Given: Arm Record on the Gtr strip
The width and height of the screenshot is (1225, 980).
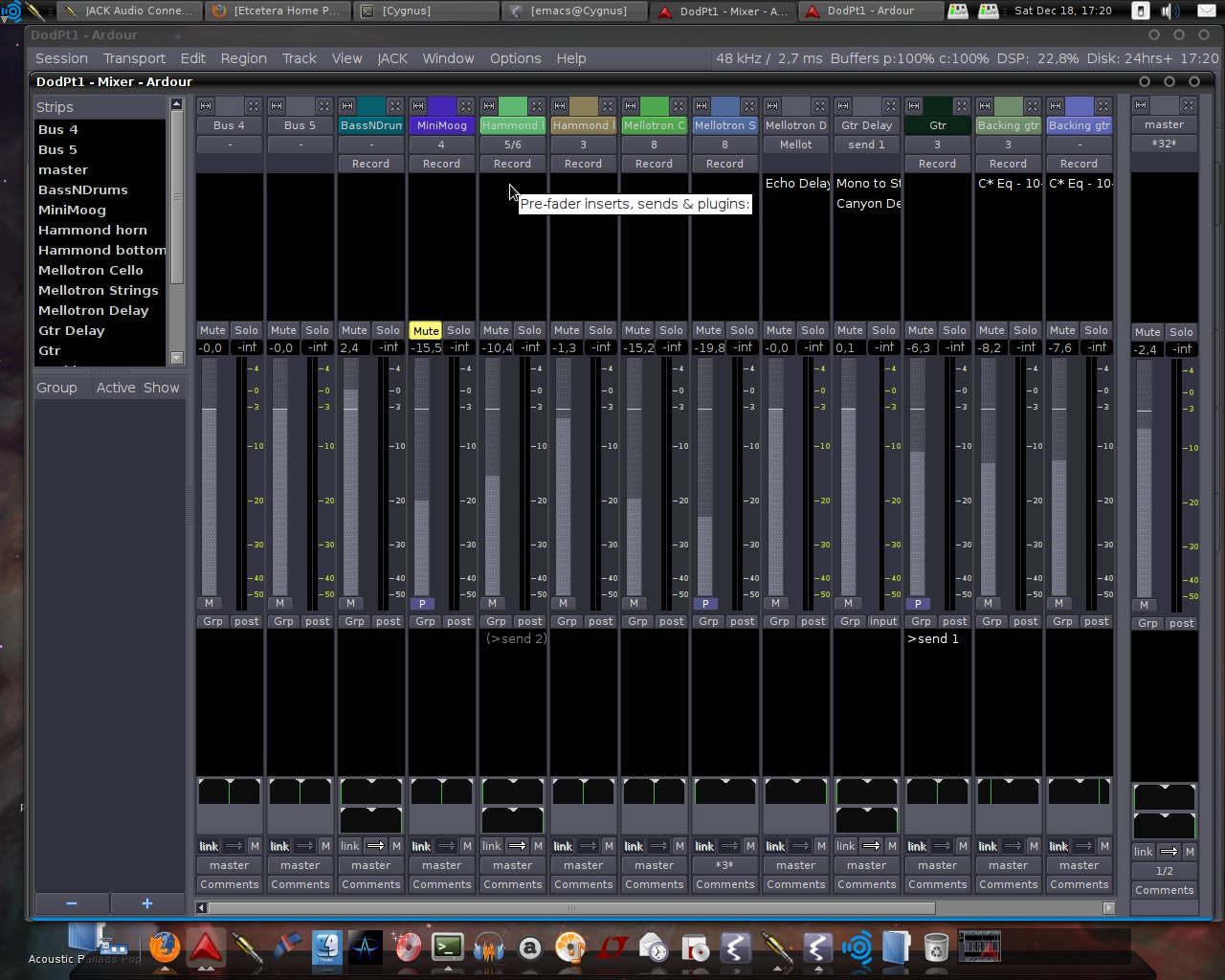Looking at the screenshot, I should pos(937,164).
